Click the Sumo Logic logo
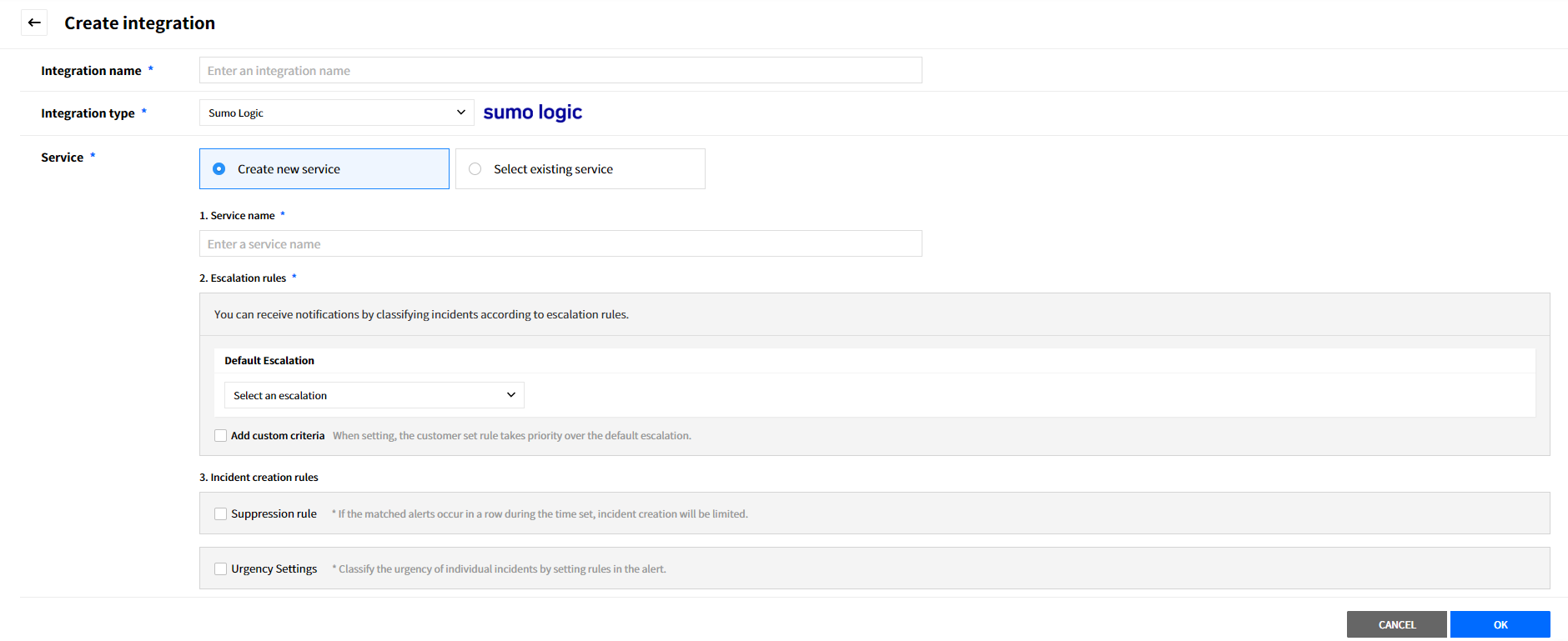Image resolution: width=1568 pixels, height=641 pixels. tap(532, 113)
